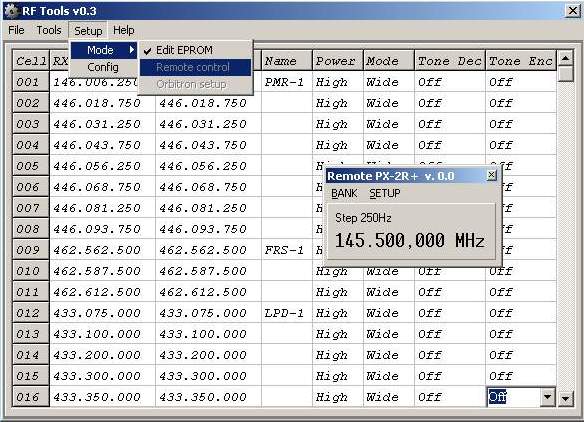Open the Tone Enc dropdown in row 016
This screenshot has height=422, width=584.
pos(547,397)
